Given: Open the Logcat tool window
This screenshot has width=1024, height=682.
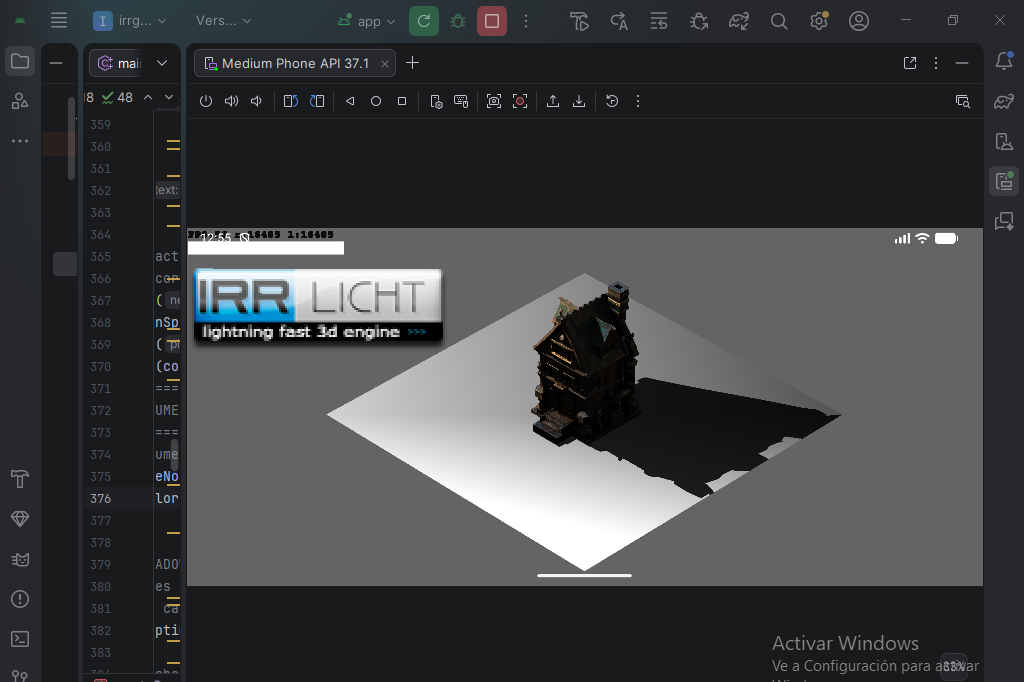Looking at the screenshot, I should [x=20, y=559].
